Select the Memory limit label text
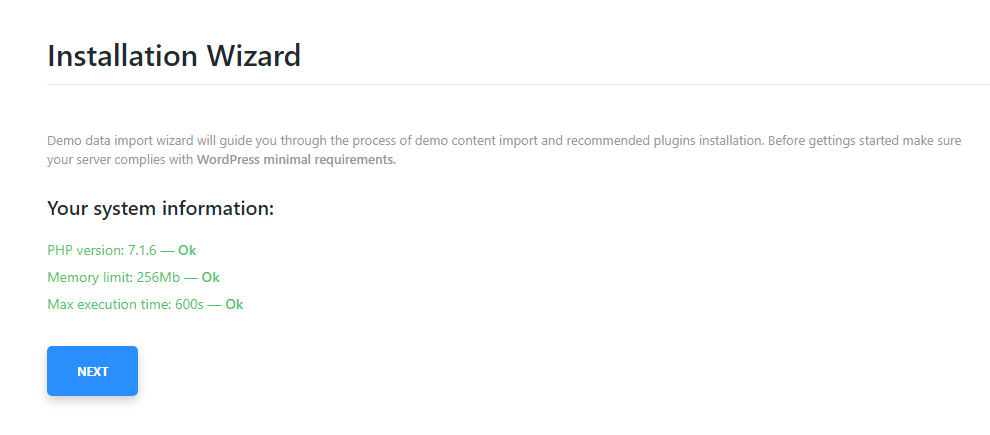The width and height of the screenshot is (990, 435). click(89, 277)
